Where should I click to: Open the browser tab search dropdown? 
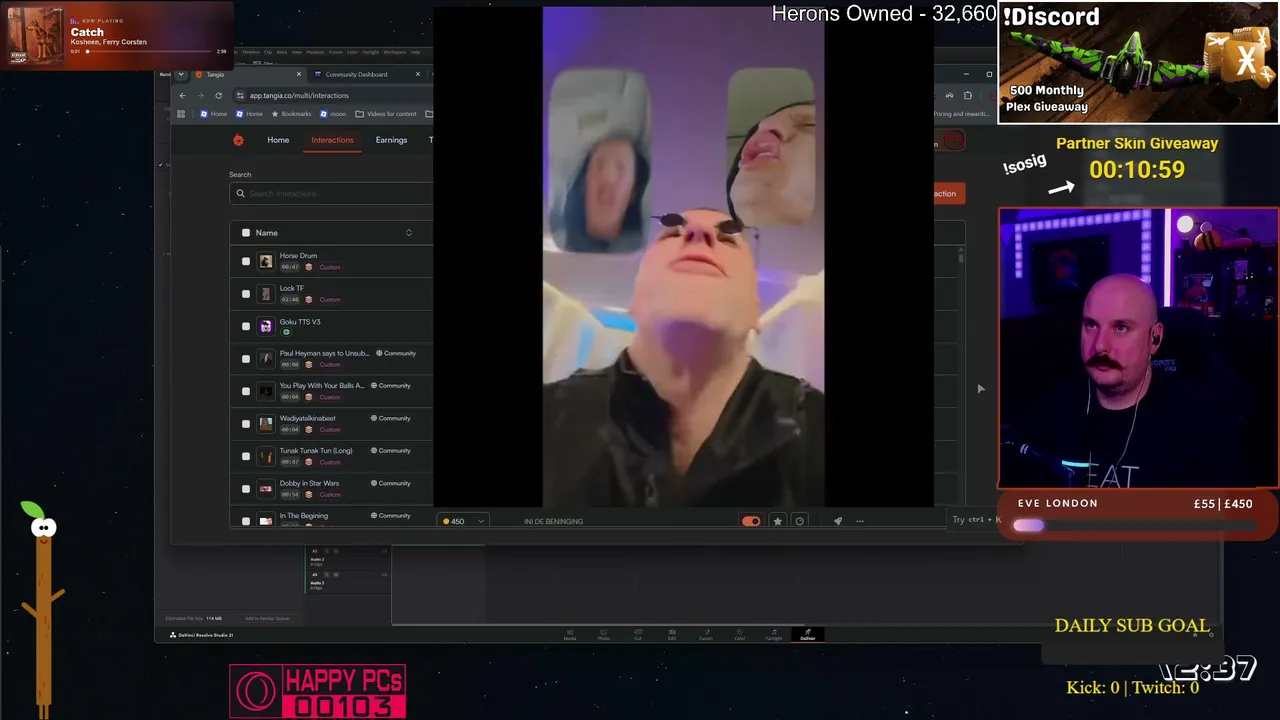[x=181, y=74]
